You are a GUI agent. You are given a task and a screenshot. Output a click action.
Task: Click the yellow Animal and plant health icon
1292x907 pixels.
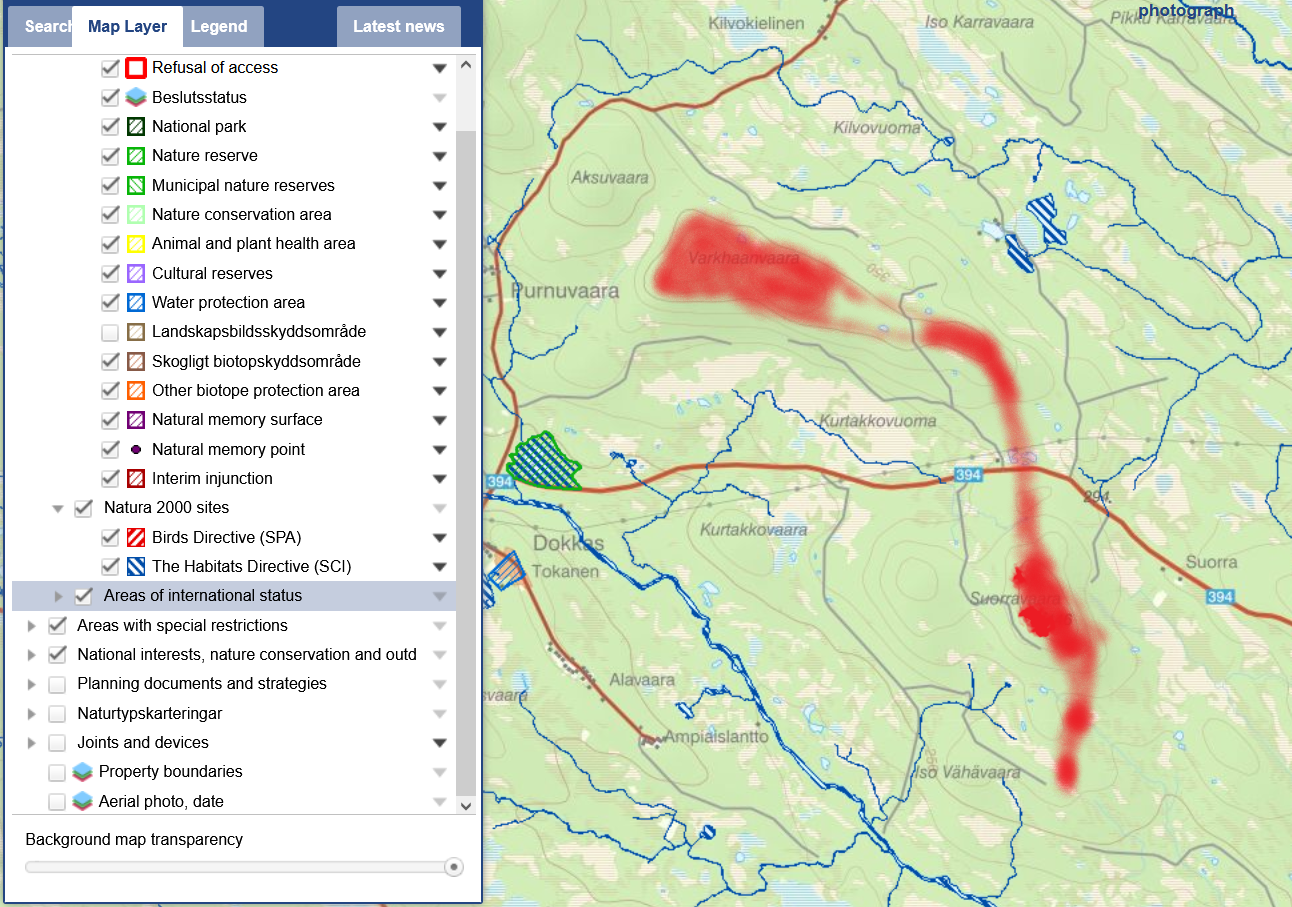click(x=136, y=244)
